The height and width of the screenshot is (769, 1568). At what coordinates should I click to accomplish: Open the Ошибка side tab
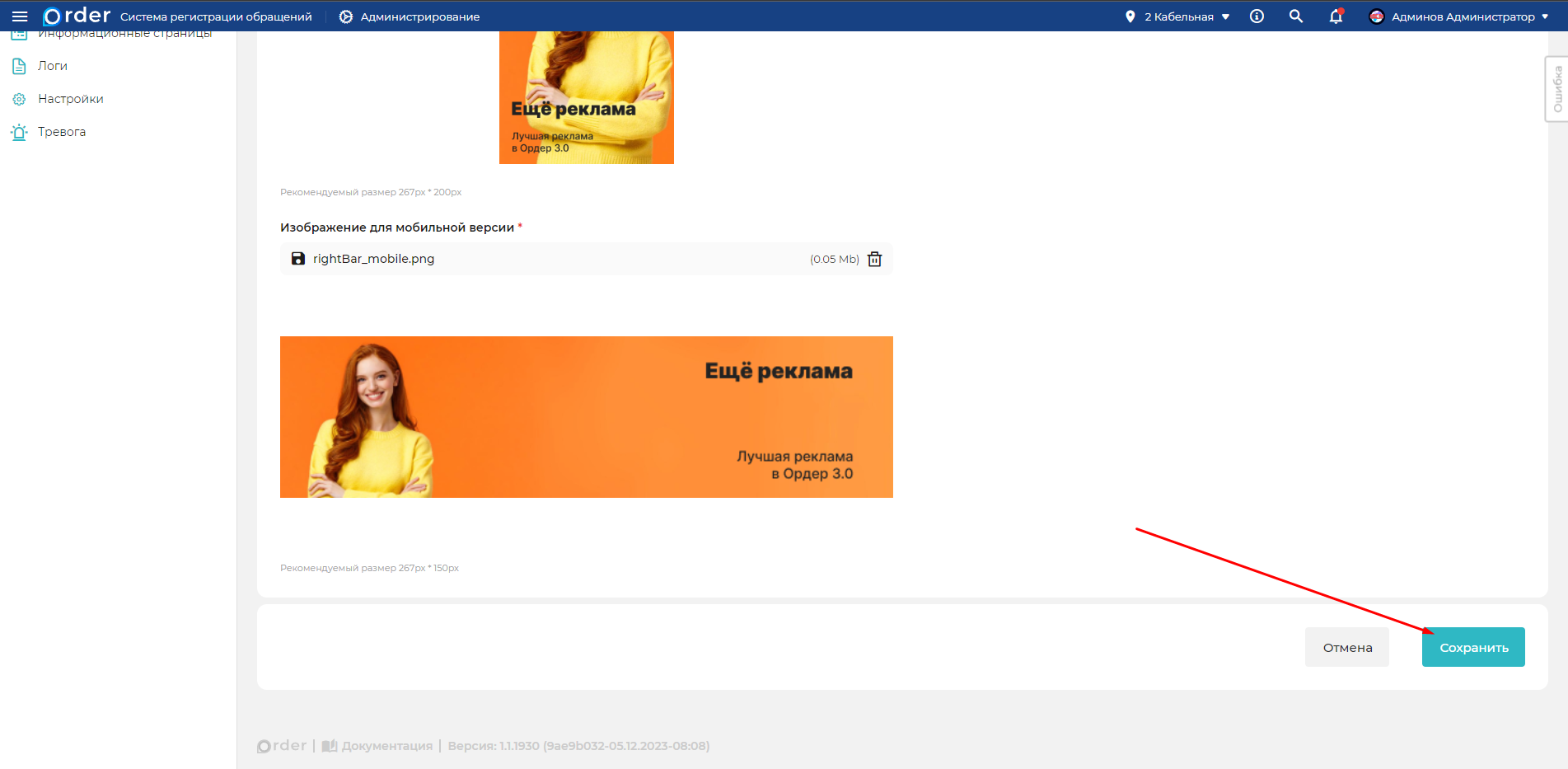1556,89
